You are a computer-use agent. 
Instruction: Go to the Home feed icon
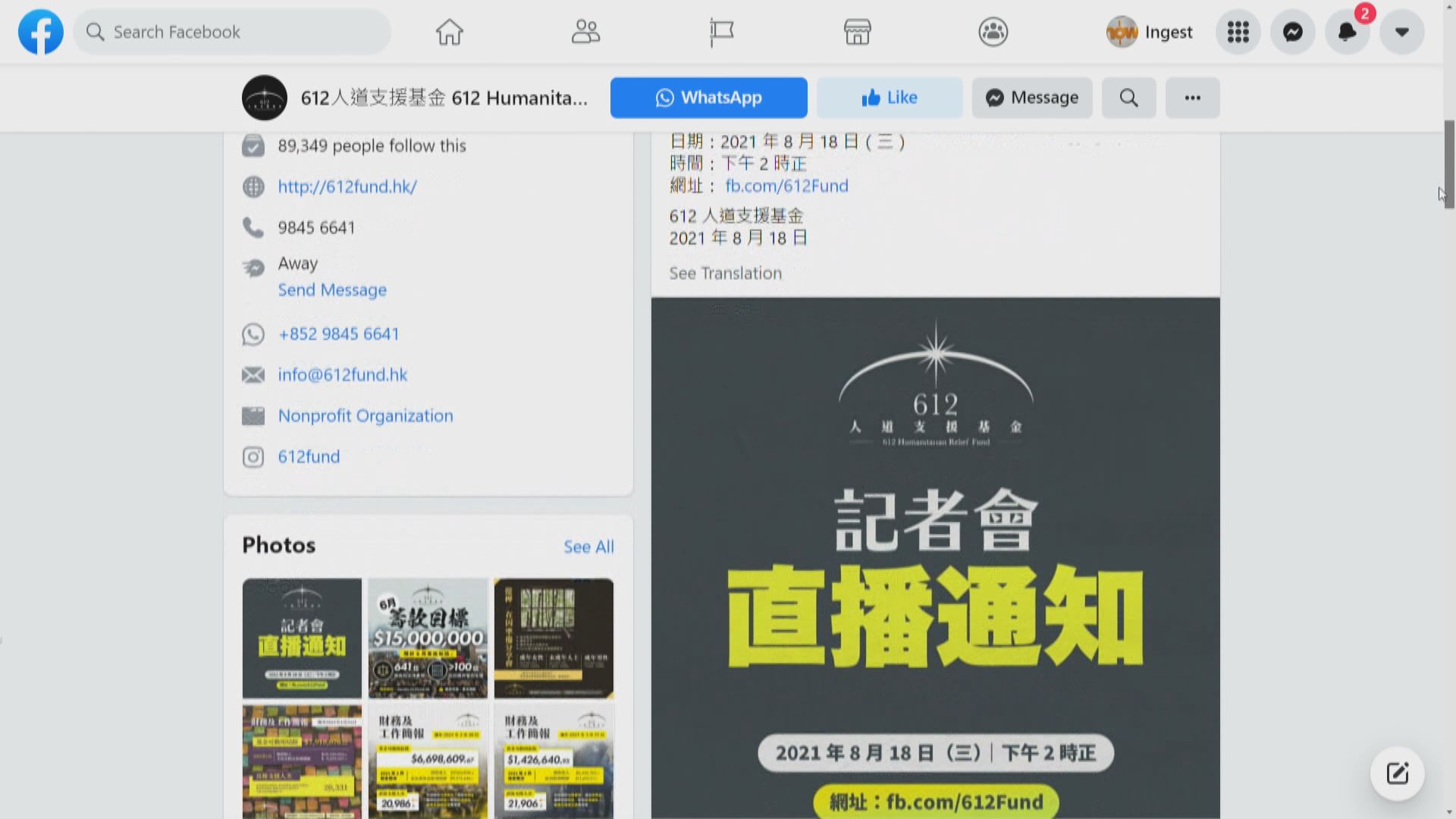(449, 32)
